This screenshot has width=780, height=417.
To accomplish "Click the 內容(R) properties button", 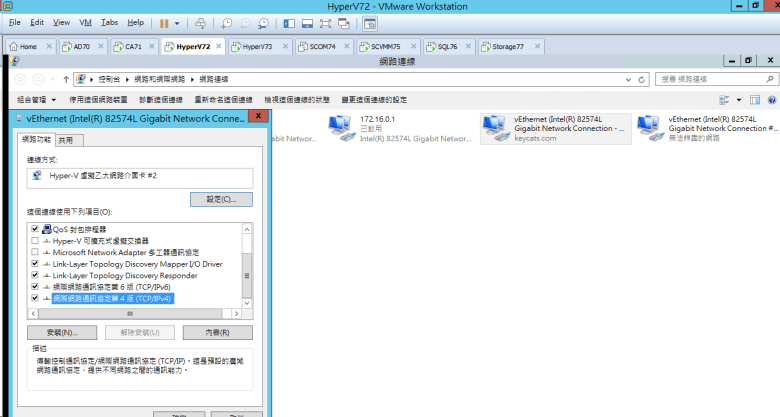I will 221,332.
